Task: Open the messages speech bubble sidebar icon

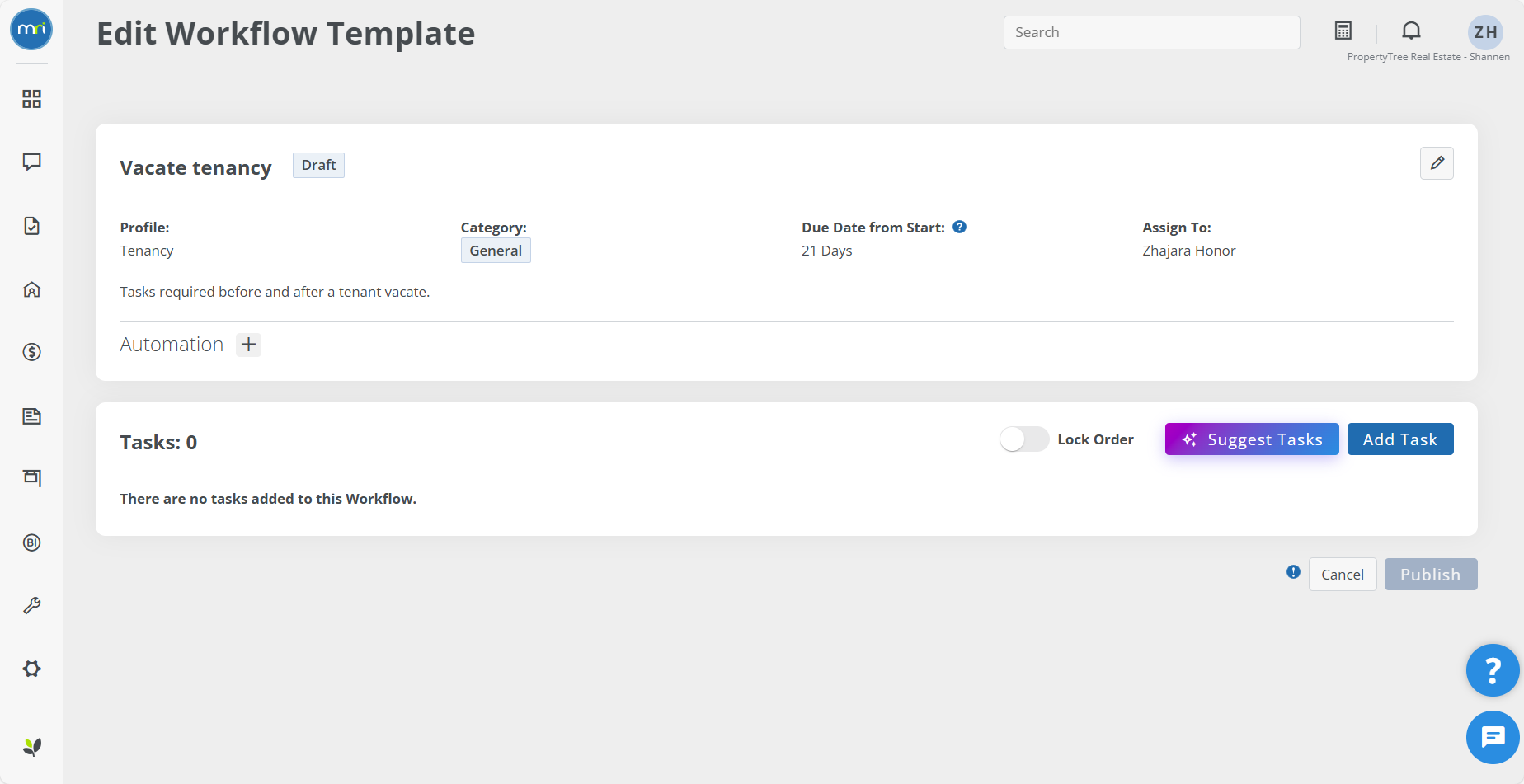Action: (x=31, y=162)
